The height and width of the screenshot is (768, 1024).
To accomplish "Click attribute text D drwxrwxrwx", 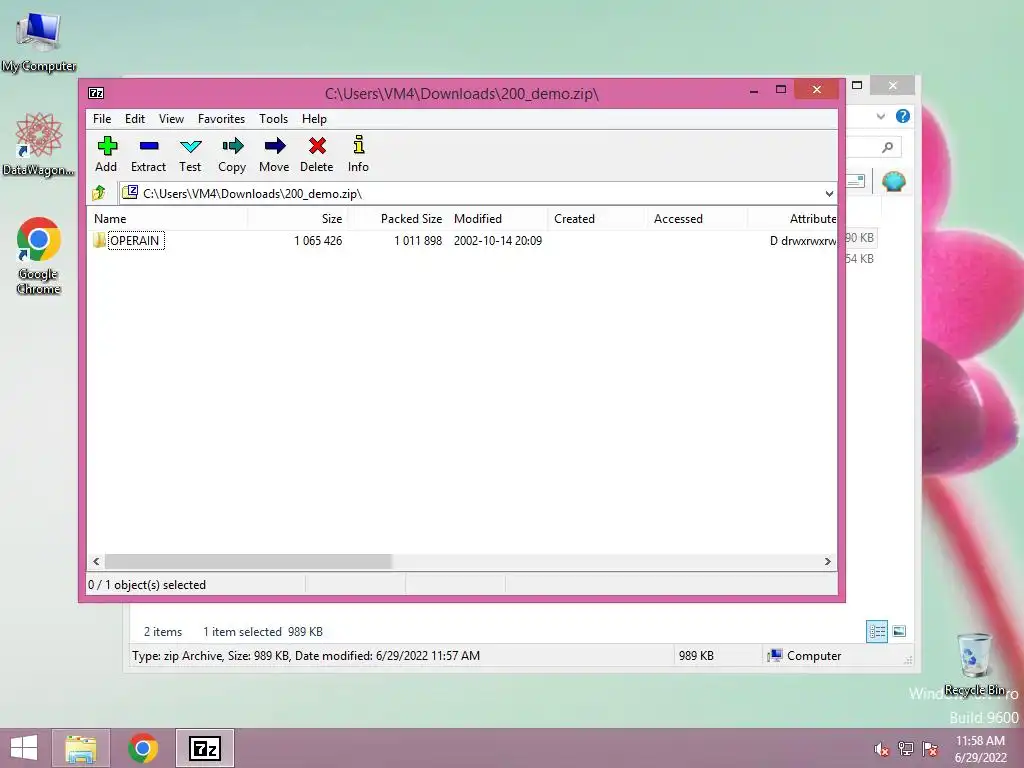I will (x=803, y=240).
